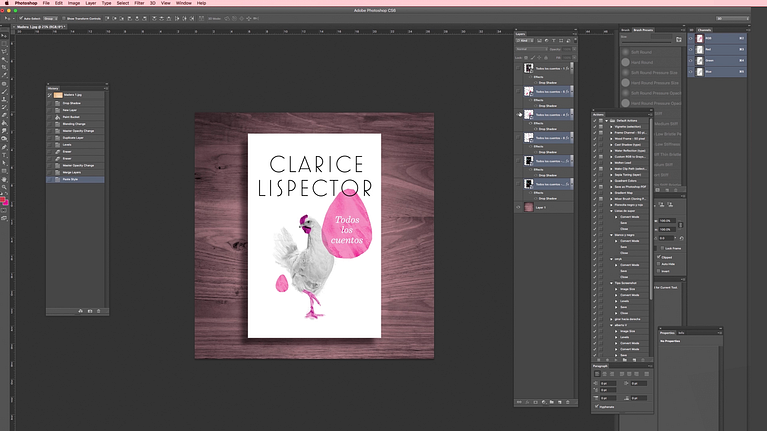The image size is (767, 431).
Task: Expand the Vignette (selection) action
Action: [x=611, y=126]
